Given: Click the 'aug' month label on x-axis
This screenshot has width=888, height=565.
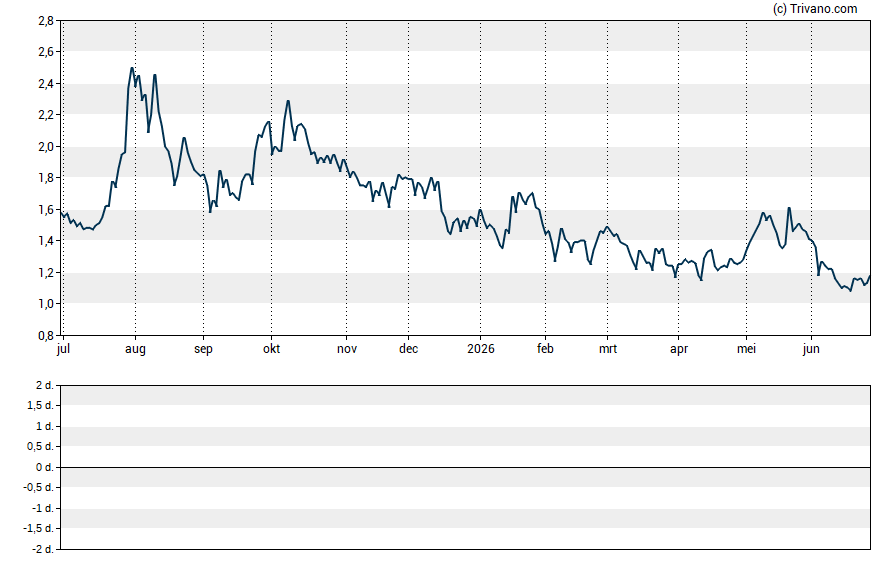Looking at the screenshot, I should pos(135,349).
